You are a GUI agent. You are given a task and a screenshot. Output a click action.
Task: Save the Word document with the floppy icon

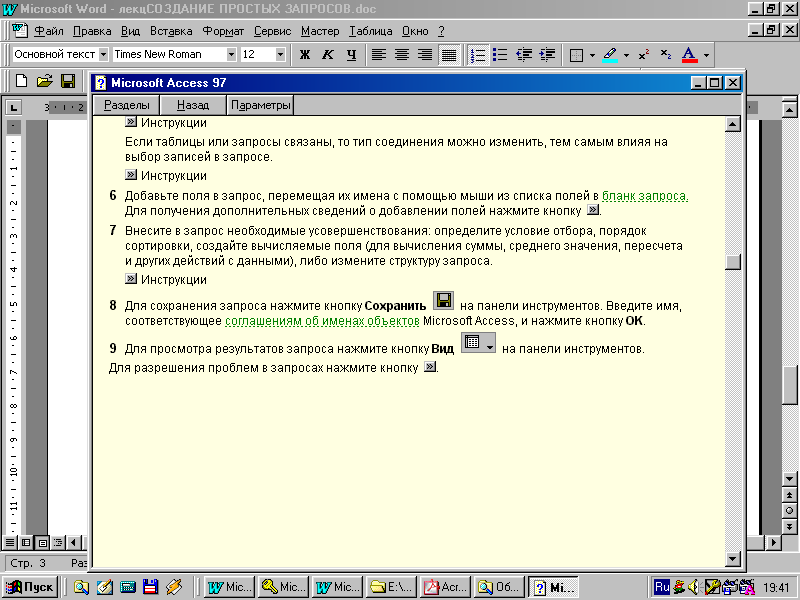68,81
